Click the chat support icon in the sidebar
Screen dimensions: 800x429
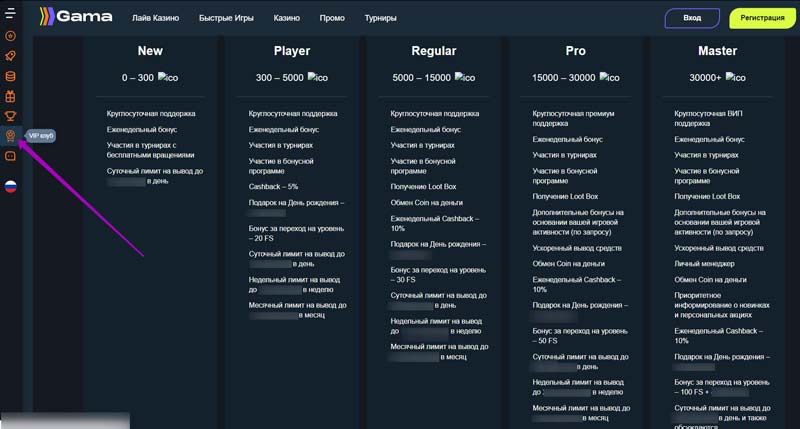(11, 156)
